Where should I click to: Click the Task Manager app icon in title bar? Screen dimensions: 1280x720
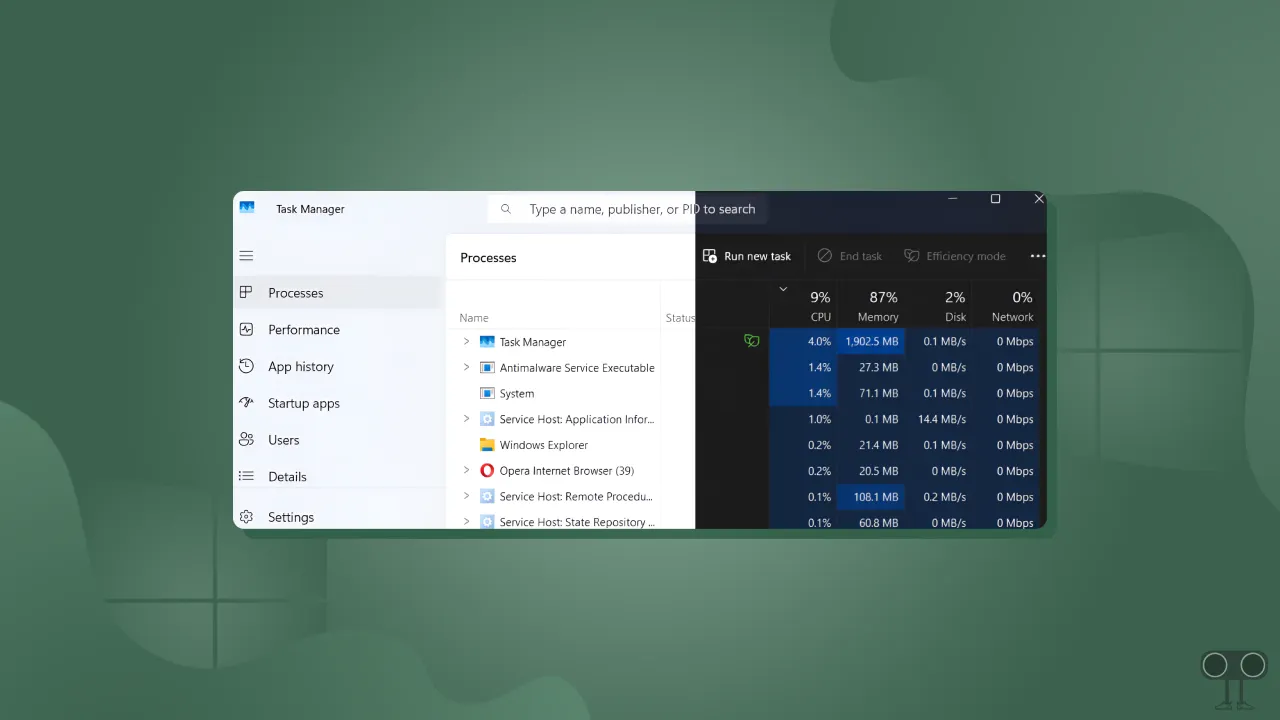coord(247,208)
